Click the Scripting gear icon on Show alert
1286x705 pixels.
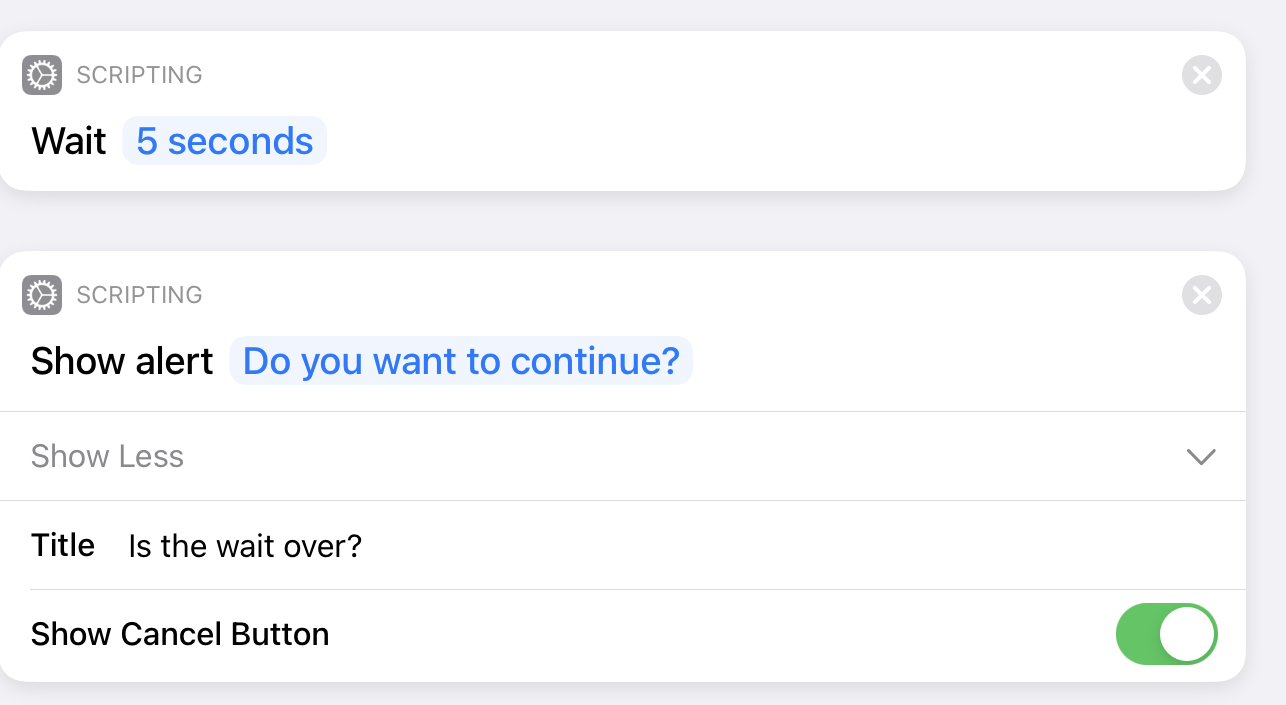(x=42, y=295)
